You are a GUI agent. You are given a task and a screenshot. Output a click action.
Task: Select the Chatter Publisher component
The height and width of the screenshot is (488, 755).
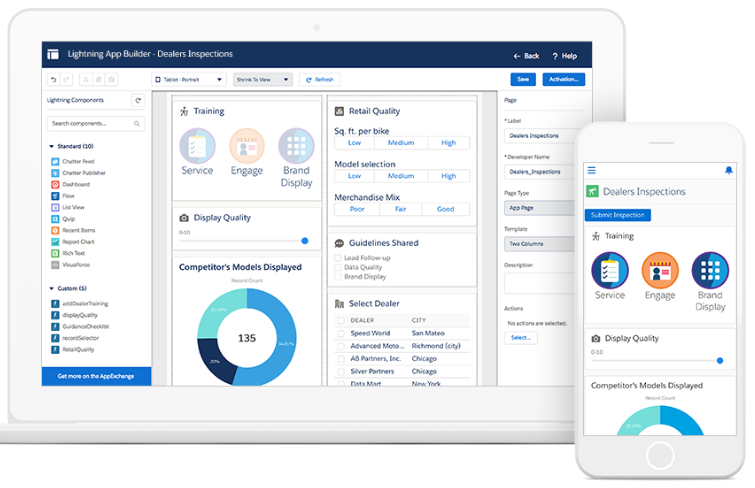click(x=78, y=173)
